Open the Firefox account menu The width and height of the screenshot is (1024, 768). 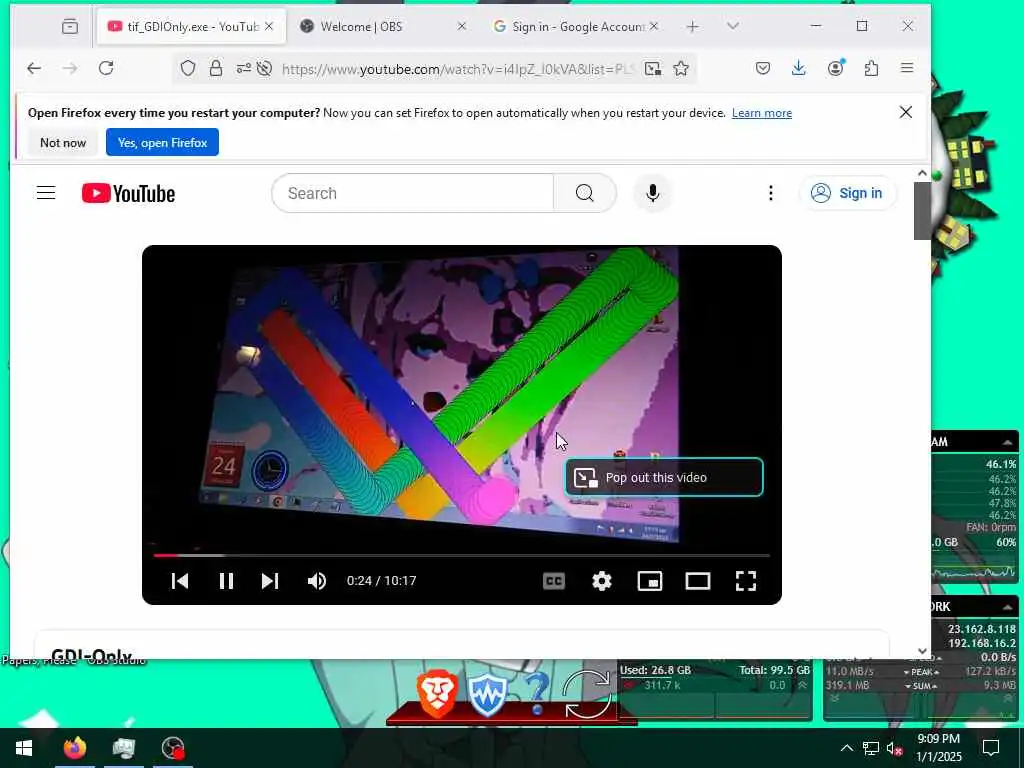point(836,68)
